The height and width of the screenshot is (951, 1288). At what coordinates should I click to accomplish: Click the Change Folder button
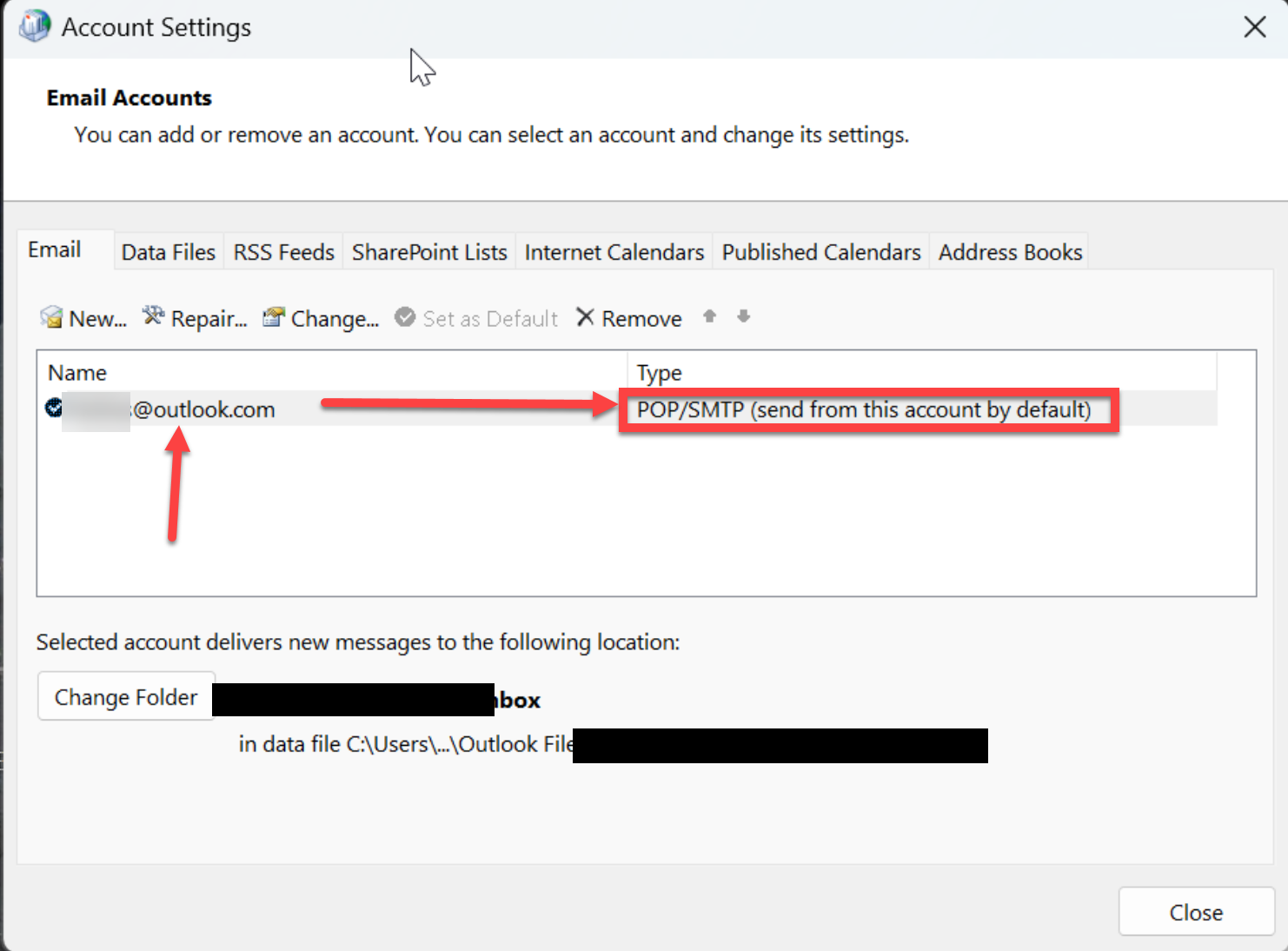click(x=126, y=696)
